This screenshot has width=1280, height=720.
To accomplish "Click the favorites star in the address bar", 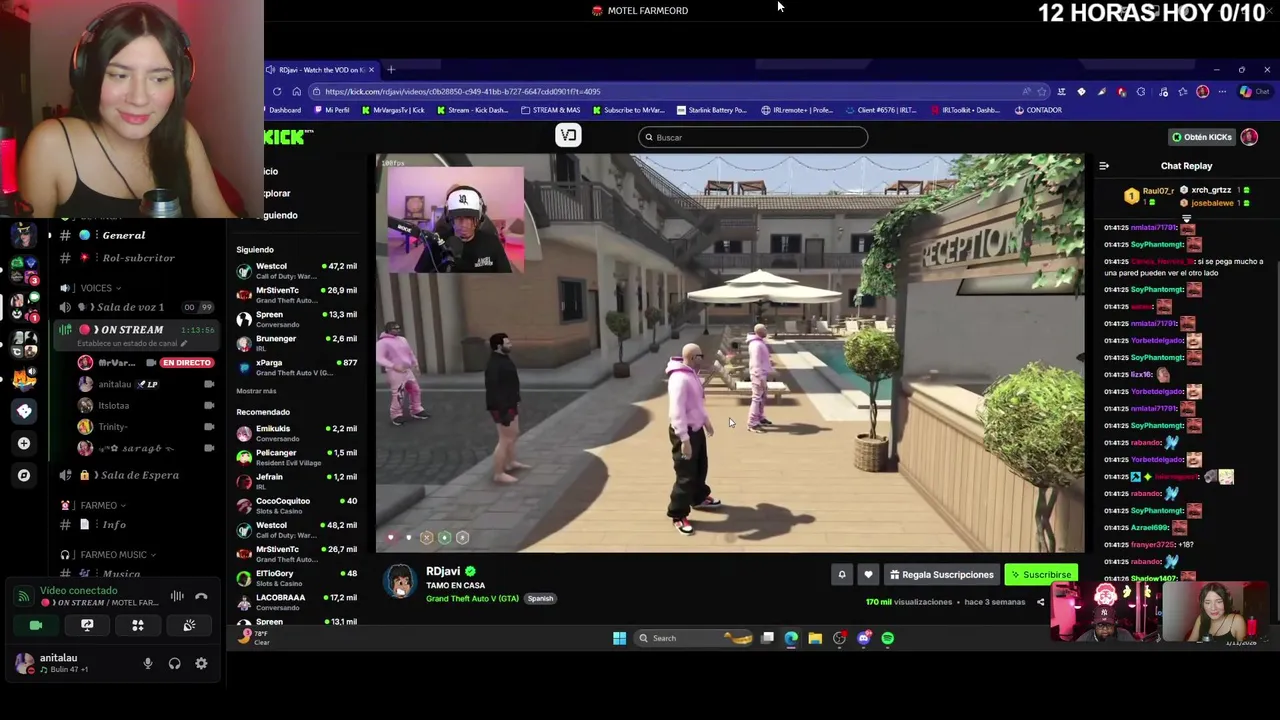I will point(1042,91).
